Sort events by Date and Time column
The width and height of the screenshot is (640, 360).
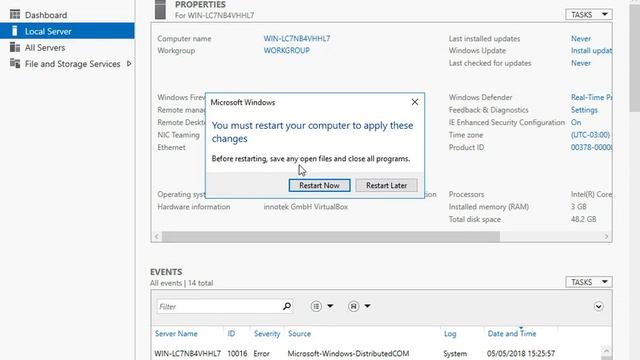(512, 333)
